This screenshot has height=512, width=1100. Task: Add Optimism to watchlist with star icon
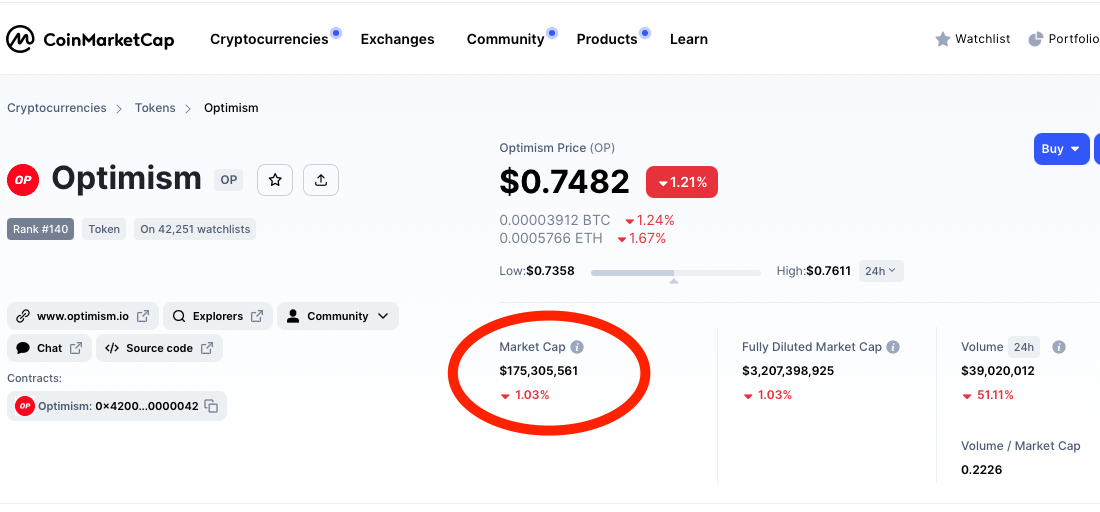click(x=275, y=179)
